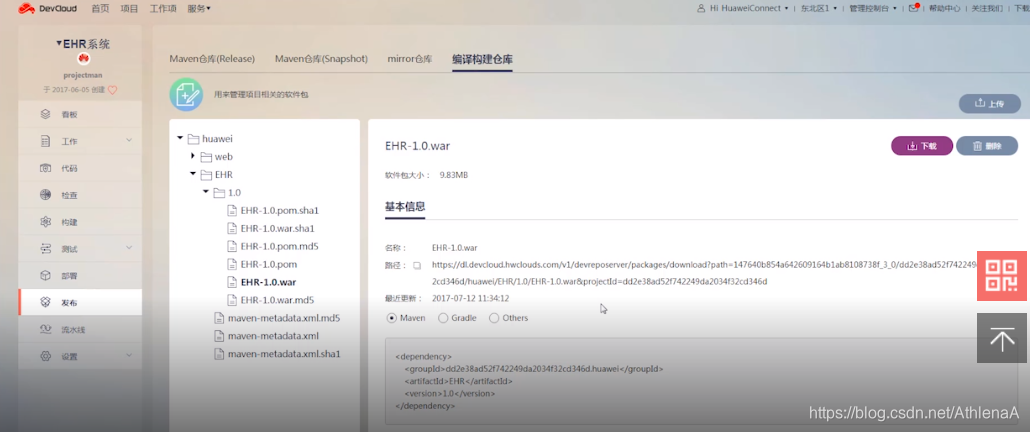The height and width of the screenshot is (432, 1030).
Task: Click the Huawei project avatar icon
Action: tap(83, 59)
